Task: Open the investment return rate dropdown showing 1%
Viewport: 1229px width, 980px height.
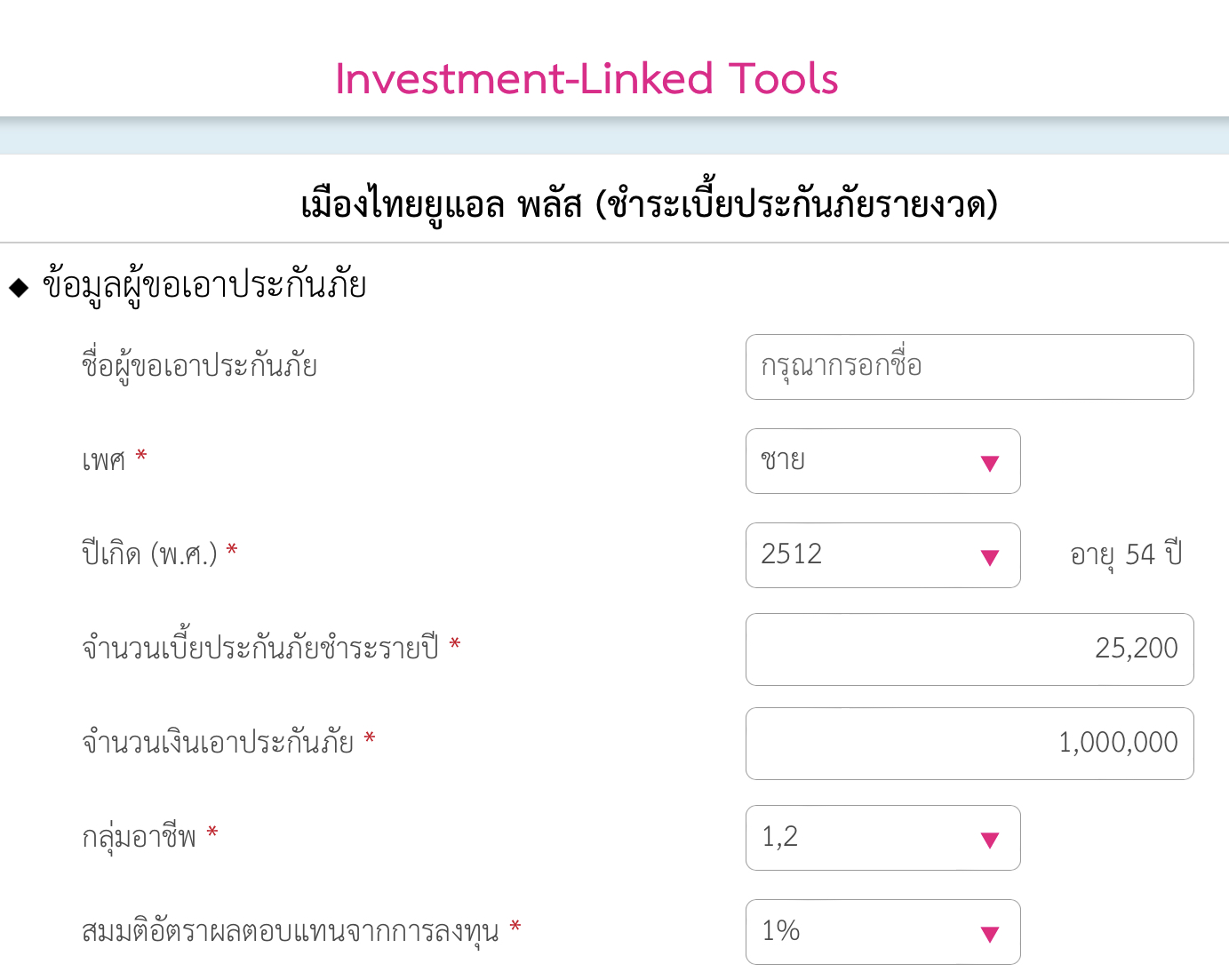Action: 882,932
